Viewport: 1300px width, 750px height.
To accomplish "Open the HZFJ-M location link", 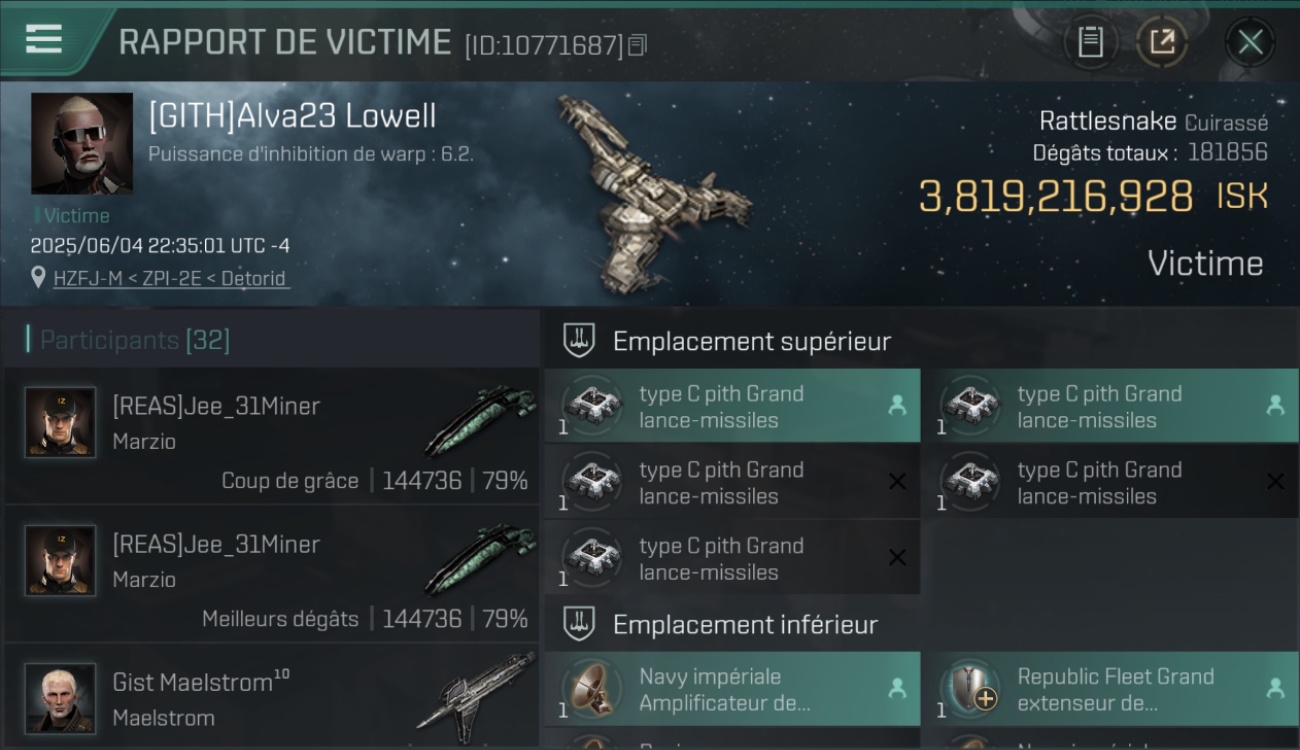I will (x=171, y=278).
